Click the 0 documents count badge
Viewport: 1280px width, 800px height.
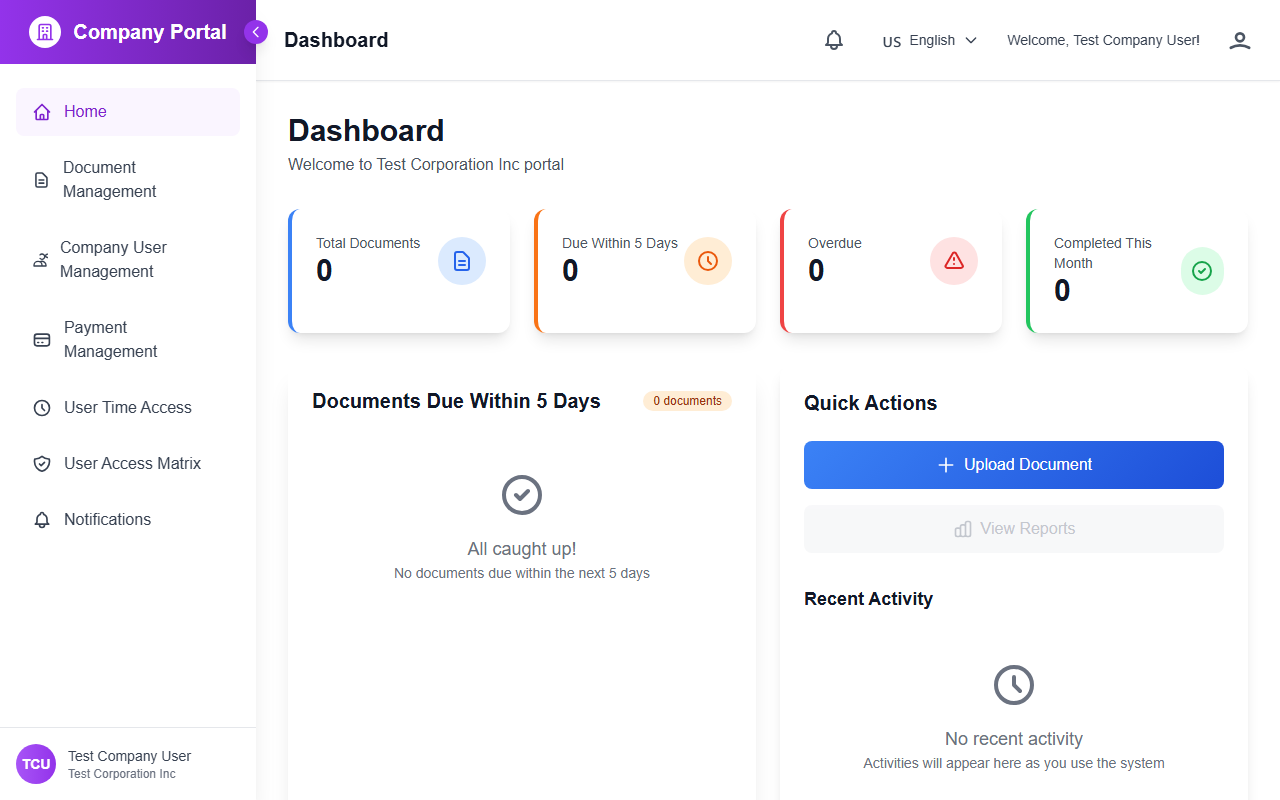[687, 400]
